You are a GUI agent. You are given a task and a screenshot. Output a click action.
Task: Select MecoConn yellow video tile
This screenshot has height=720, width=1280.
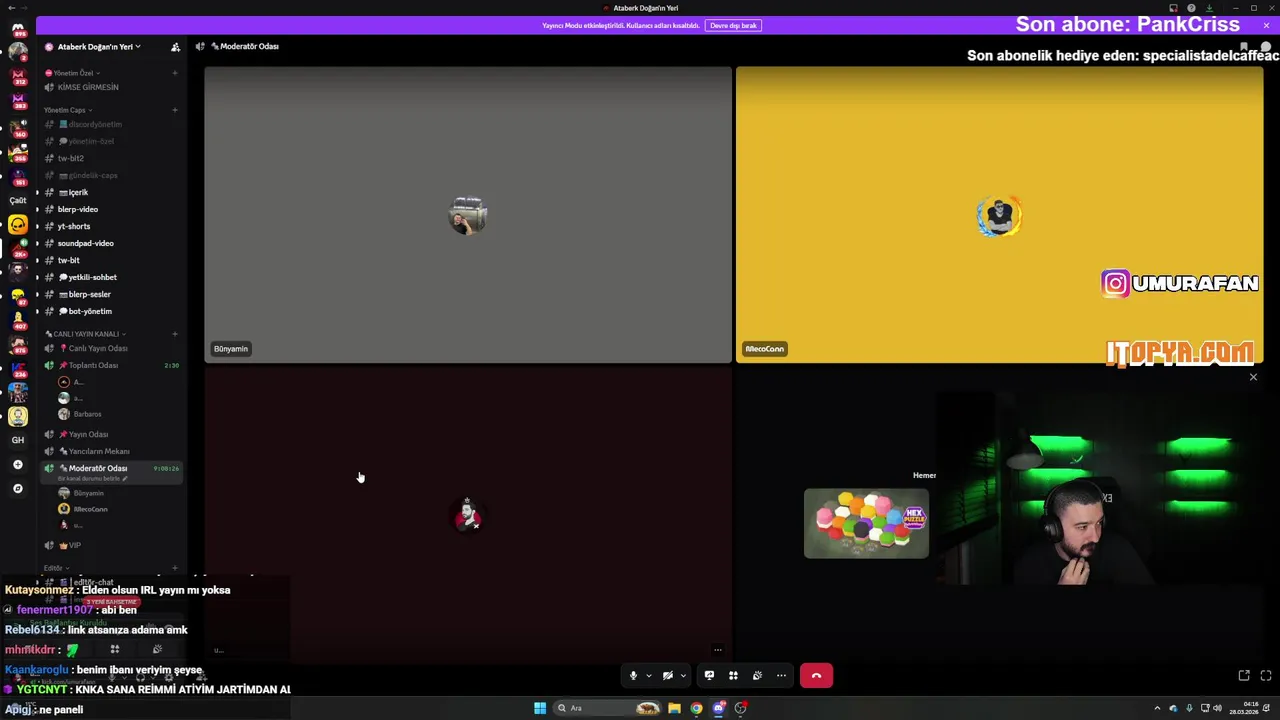coord(999,215)
